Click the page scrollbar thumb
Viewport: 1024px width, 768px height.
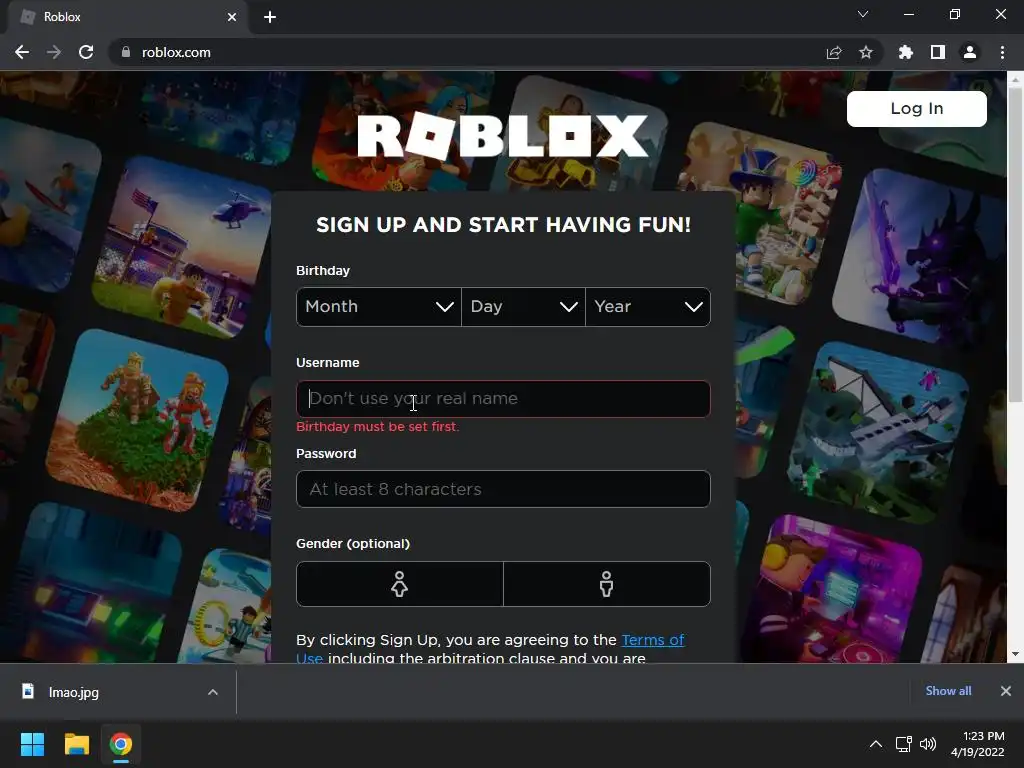coord(1015,244)
